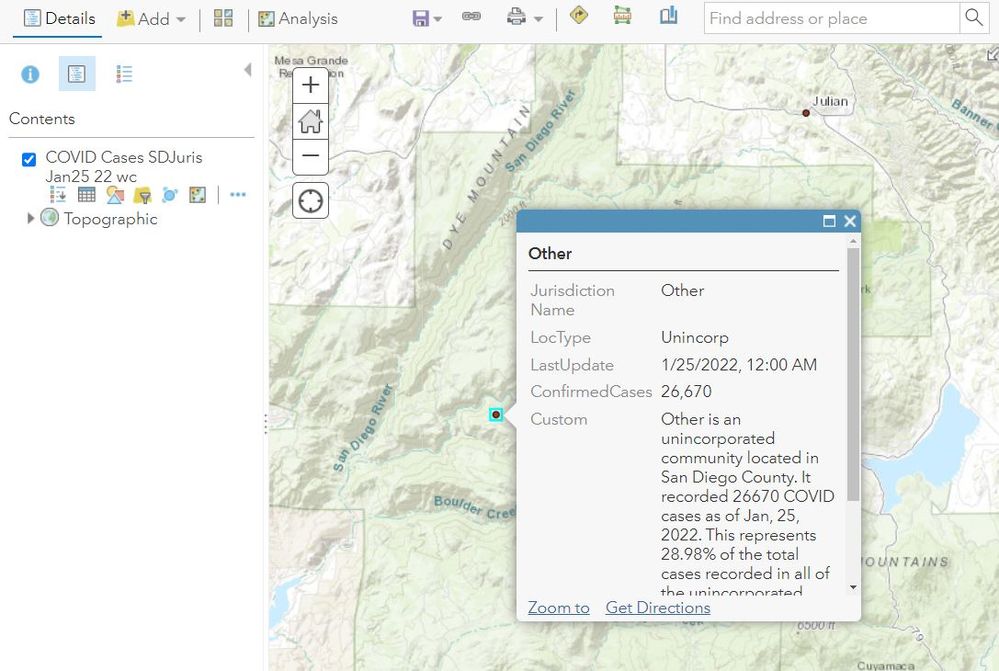Click the layer Filter funnel icon
The width and height of the screenshot is (999, 671).
click(142, 195)
